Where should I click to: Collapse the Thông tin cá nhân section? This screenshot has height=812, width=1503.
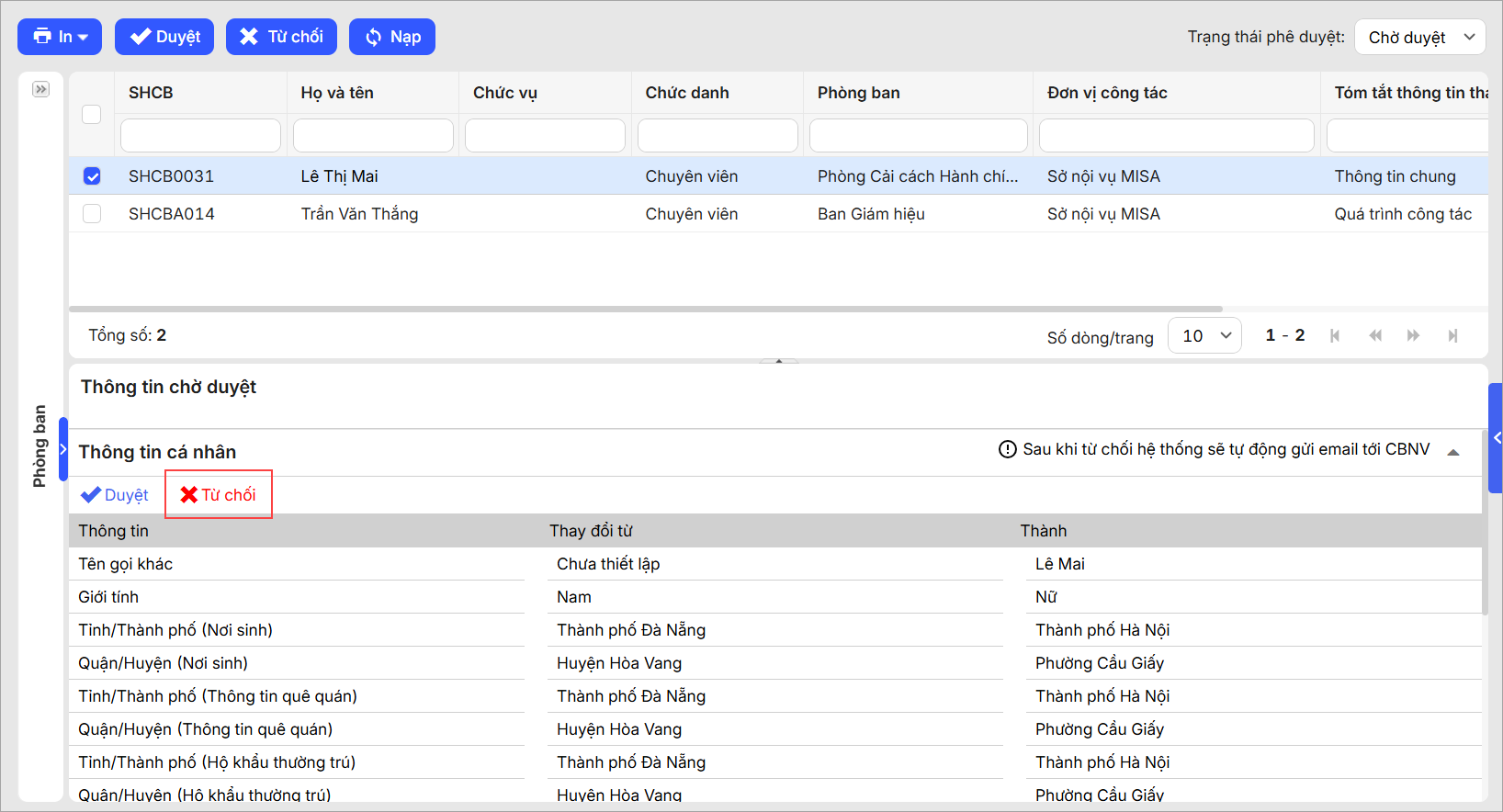pyautogui.click(x=1453, y=452)
